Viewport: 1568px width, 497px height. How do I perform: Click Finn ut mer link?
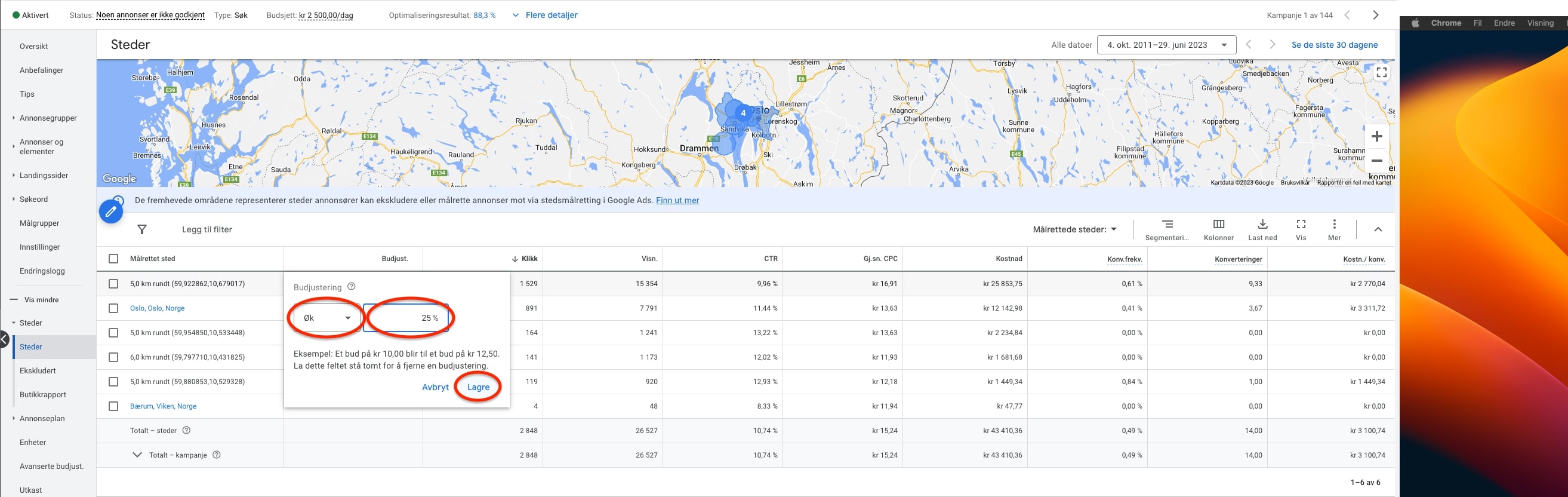pyautogui.click(x=677, y=200)
